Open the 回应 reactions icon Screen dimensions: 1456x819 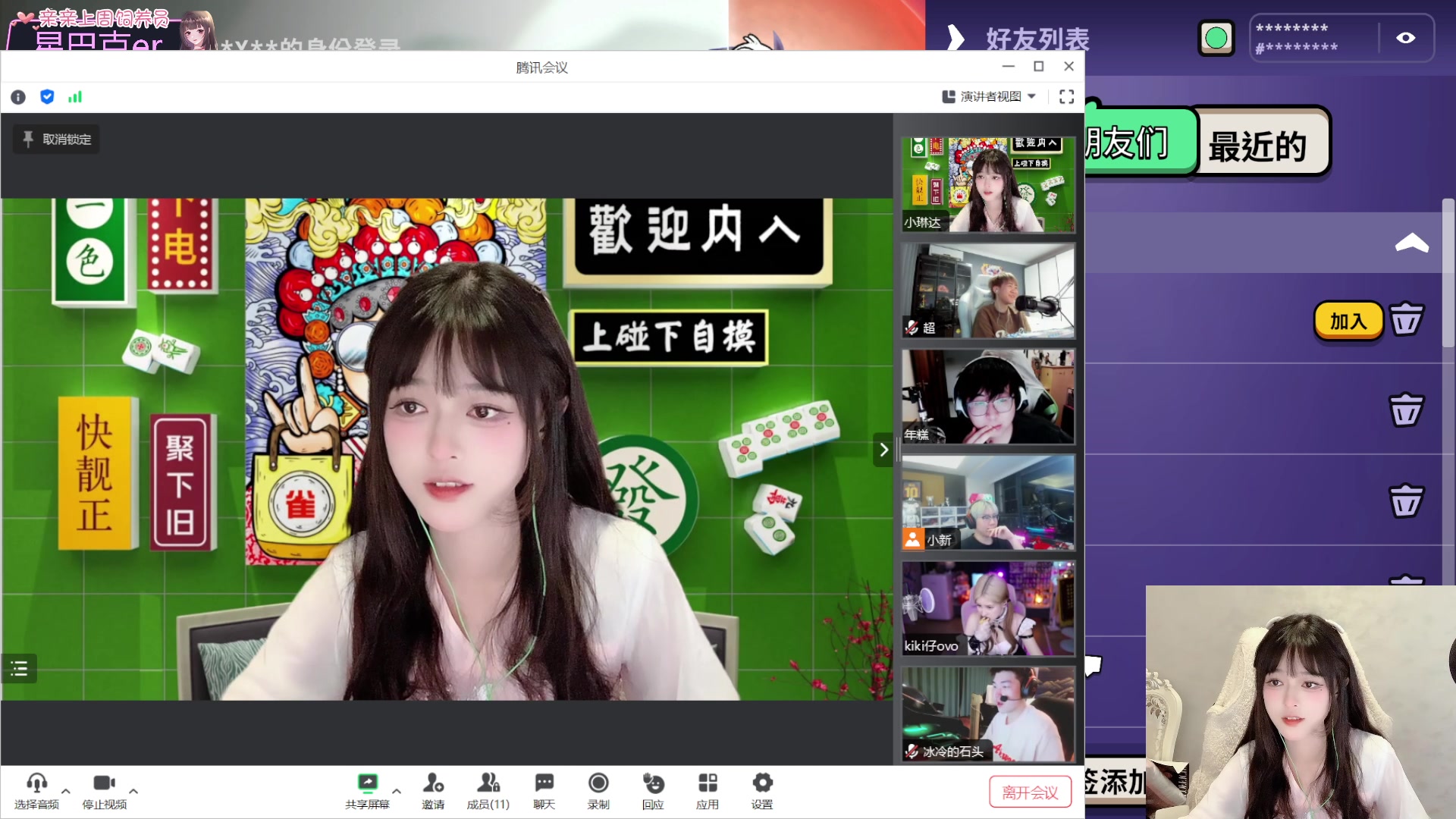(x=653, y=790)
